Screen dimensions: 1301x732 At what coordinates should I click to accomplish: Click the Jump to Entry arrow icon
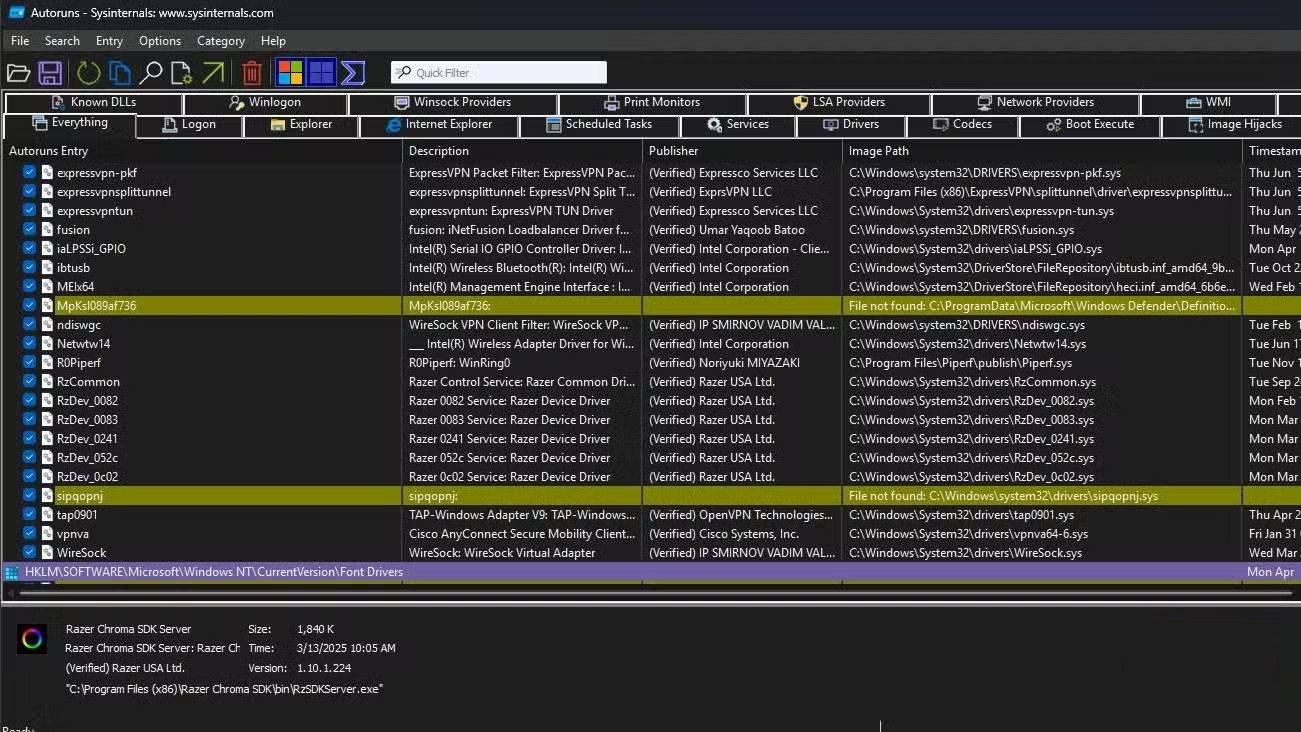pyautogui.click(x=213, y=73)
